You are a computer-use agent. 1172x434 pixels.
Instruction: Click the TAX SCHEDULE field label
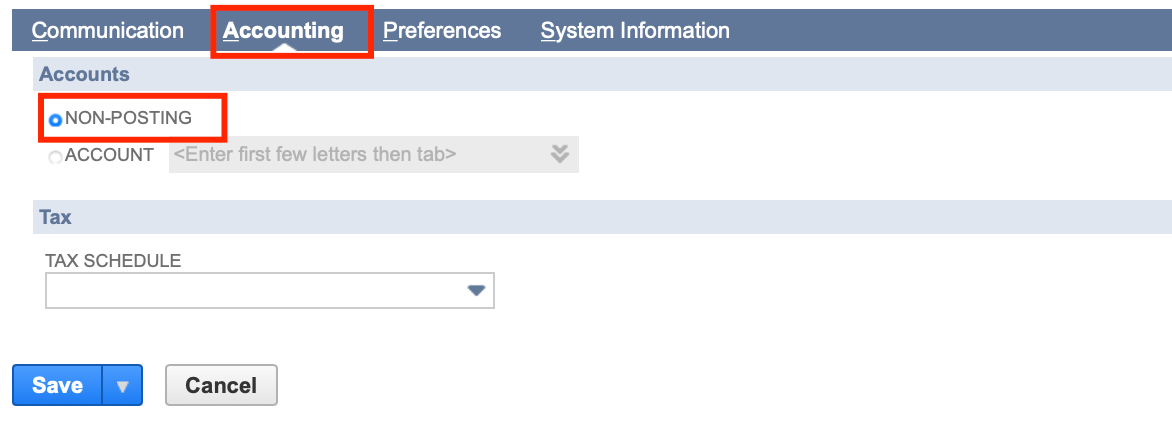113,260
